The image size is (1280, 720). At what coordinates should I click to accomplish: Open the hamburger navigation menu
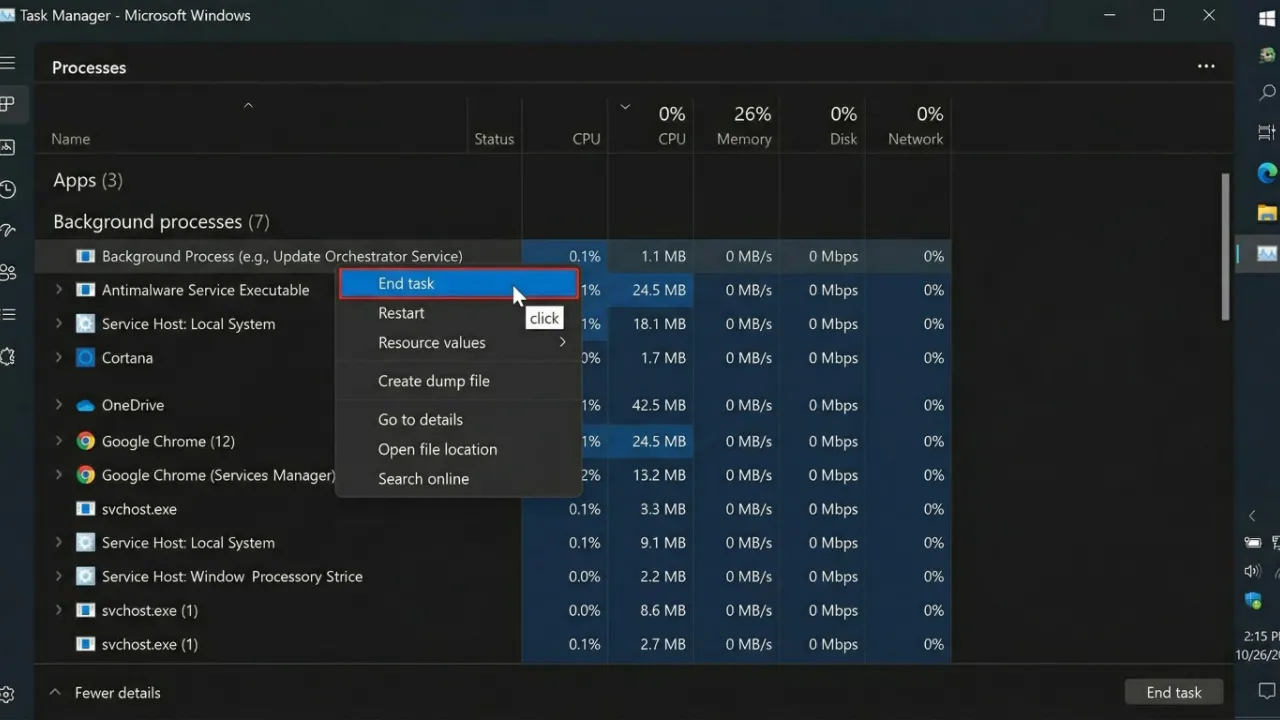[x=8, y=63]
